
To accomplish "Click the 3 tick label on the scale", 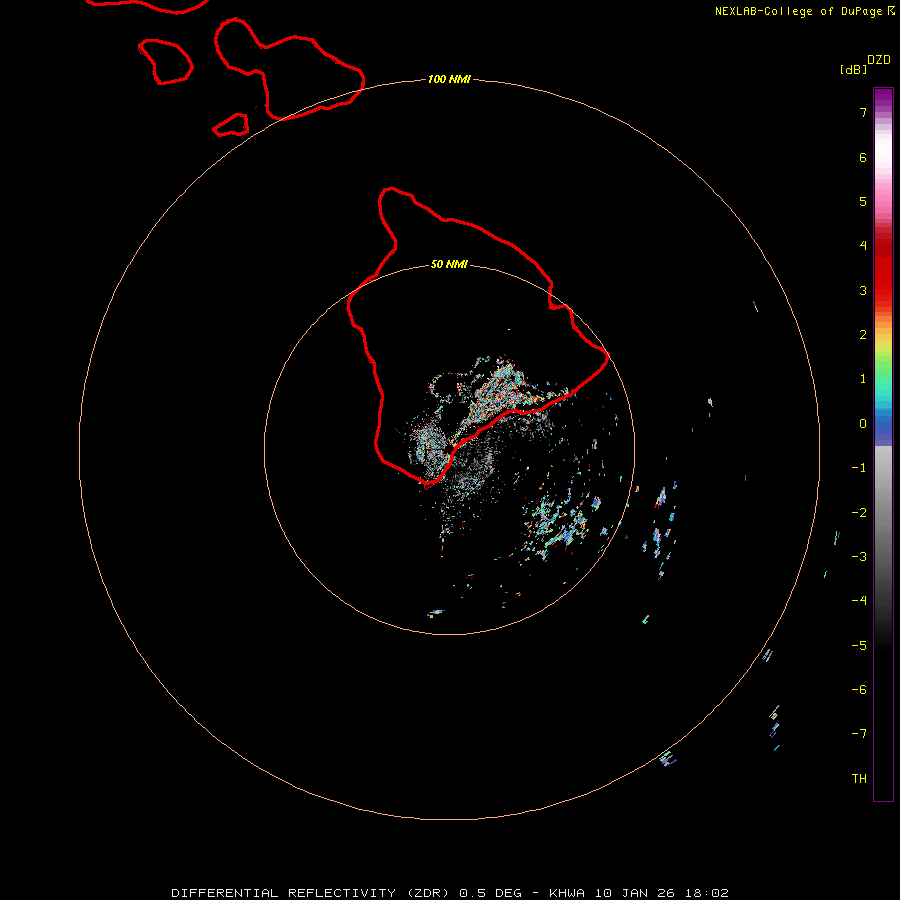I will (863, 290).
